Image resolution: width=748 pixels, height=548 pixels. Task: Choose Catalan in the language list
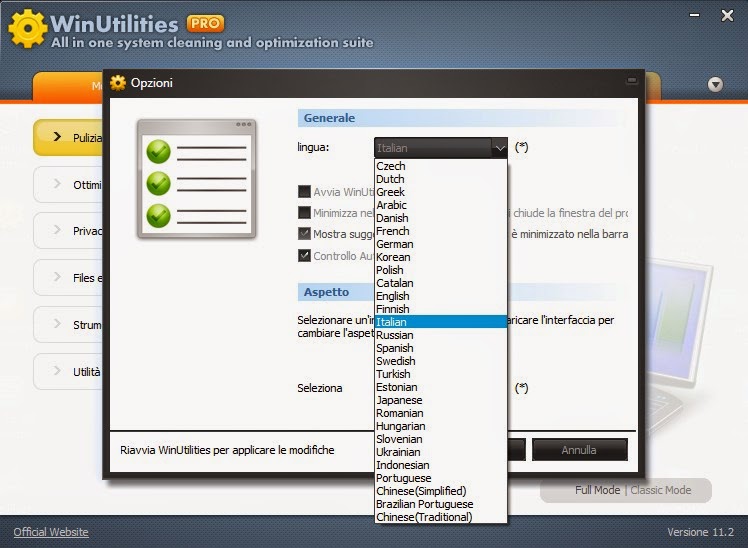[x=440, y=283]
